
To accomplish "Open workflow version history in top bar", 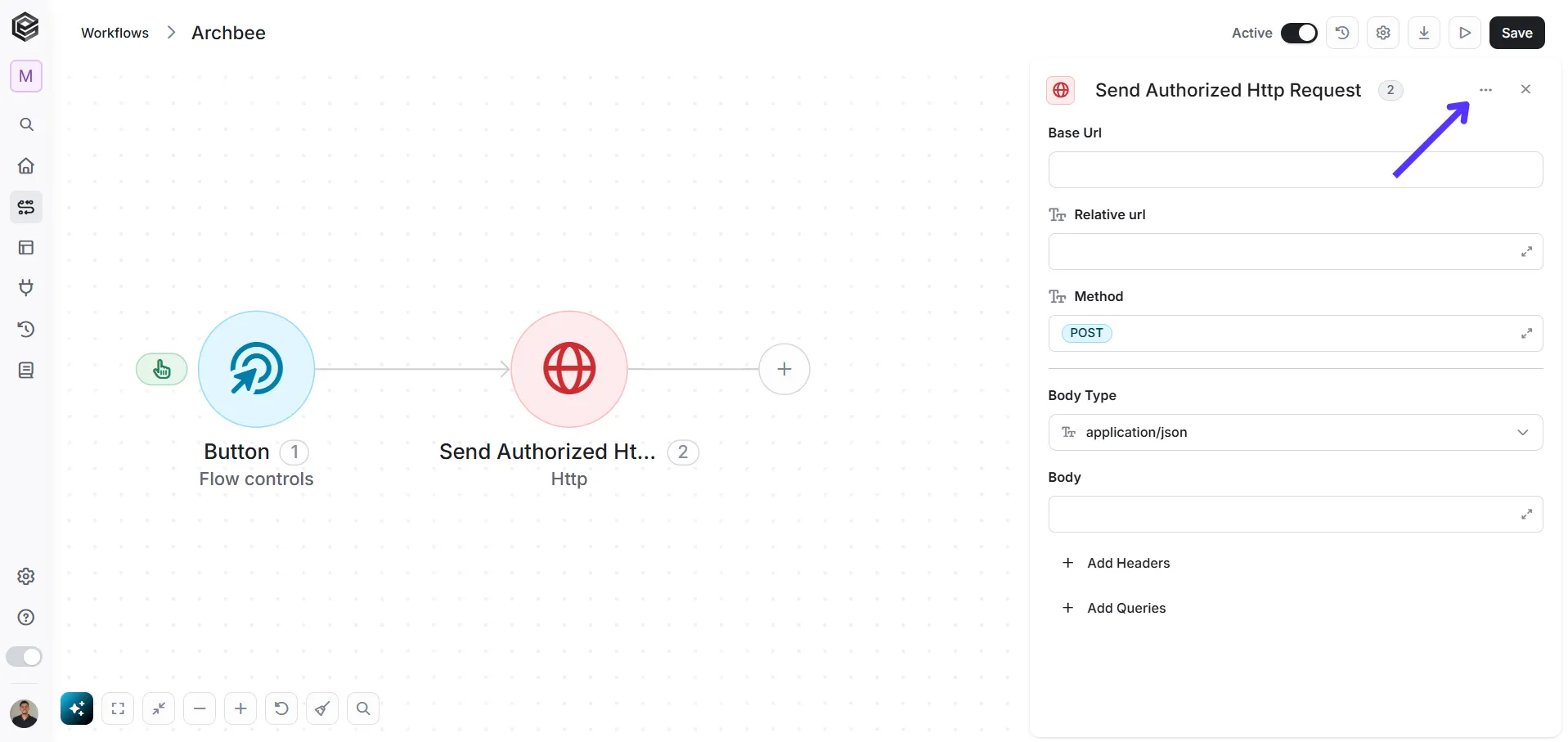I will coord(1342,33).
